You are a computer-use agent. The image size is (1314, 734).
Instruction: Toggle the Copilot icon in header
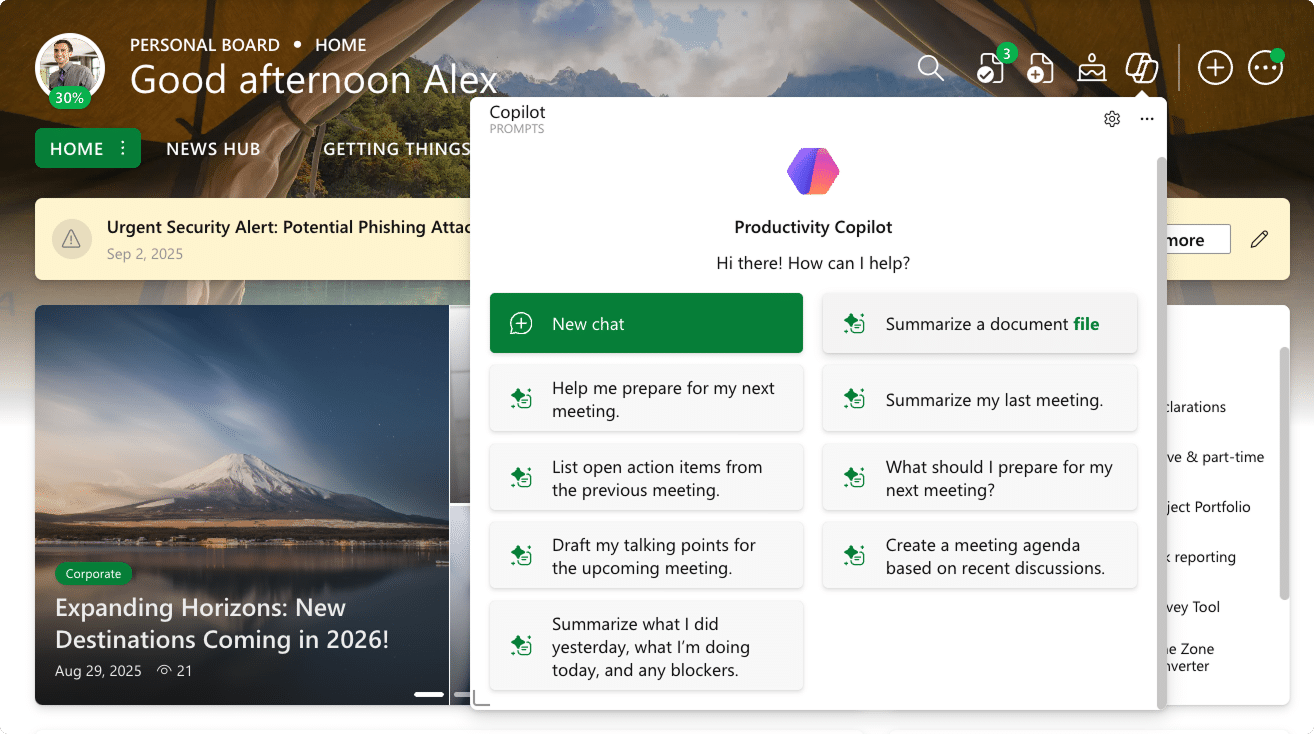tap(1141, 68)
